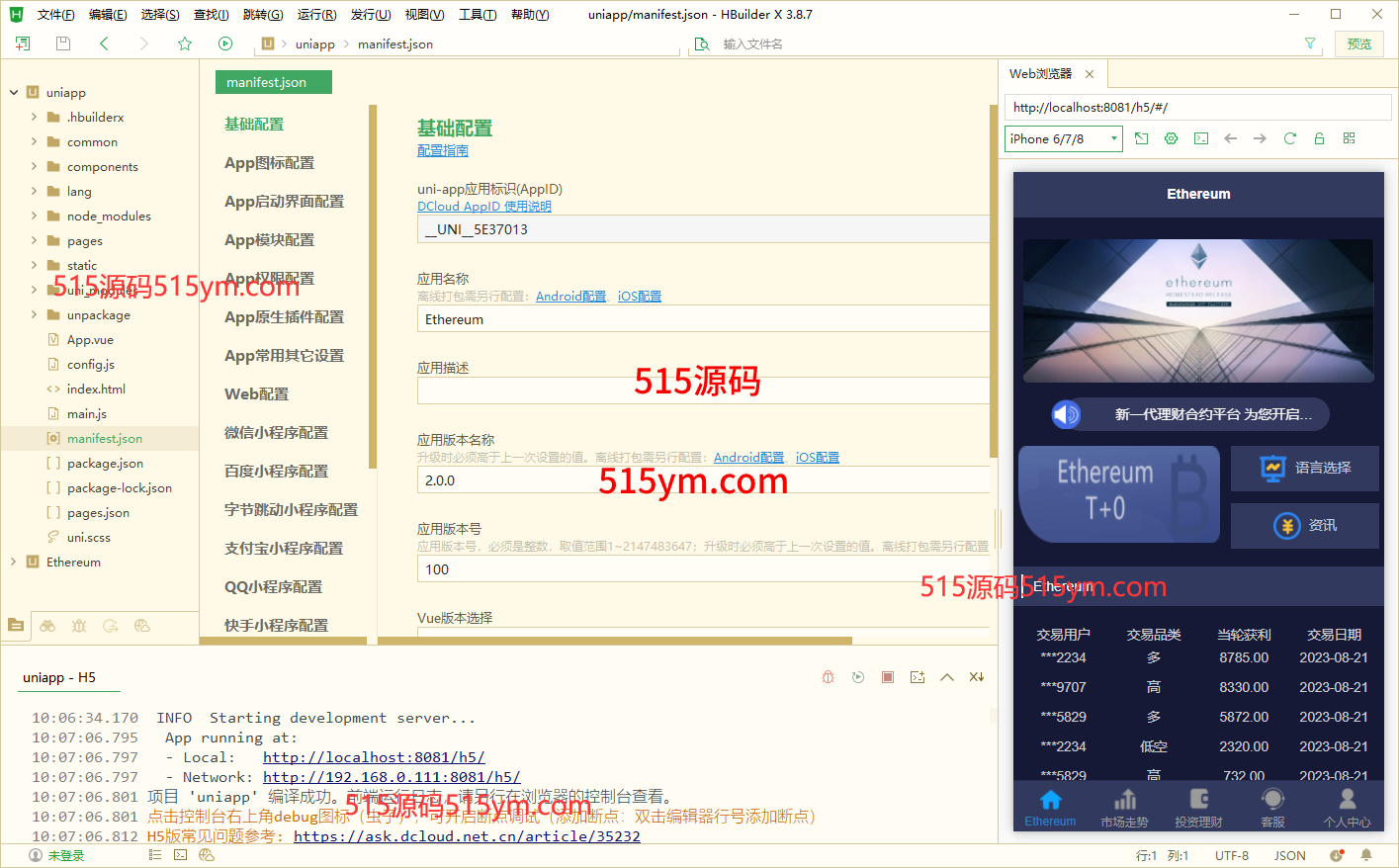Screen dimensions: 1399x868
Task: Open the 运行(R) menu
Action: pyautogui.click(x=316, y=14)
